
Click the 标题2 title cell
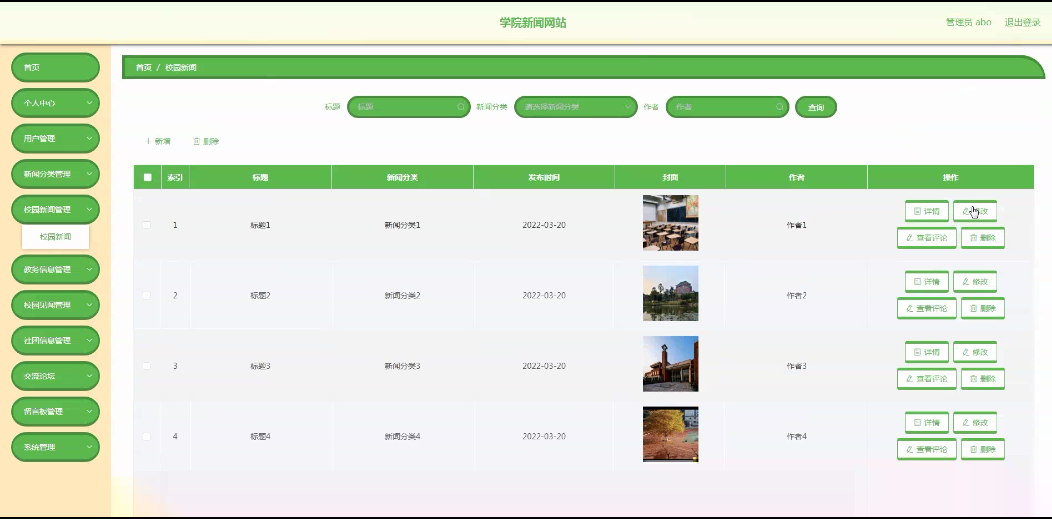pos(260,295)
